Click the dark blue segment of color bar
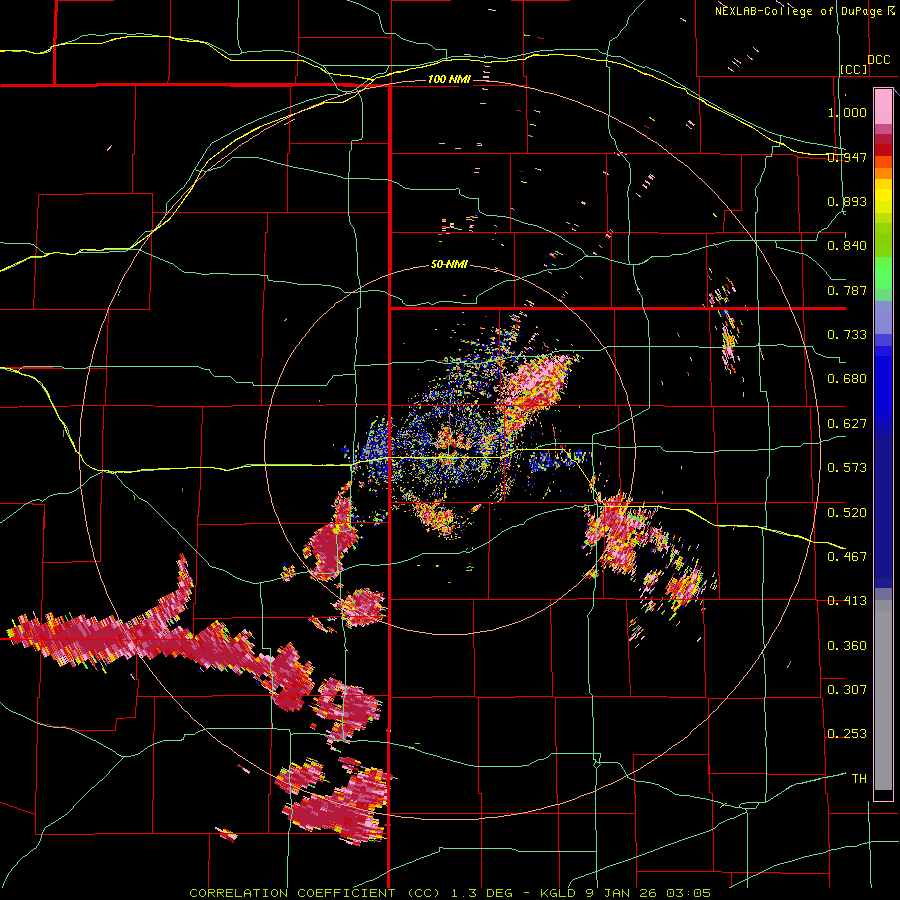This screenshot has height=900, width=900. [x=883, y=511]
